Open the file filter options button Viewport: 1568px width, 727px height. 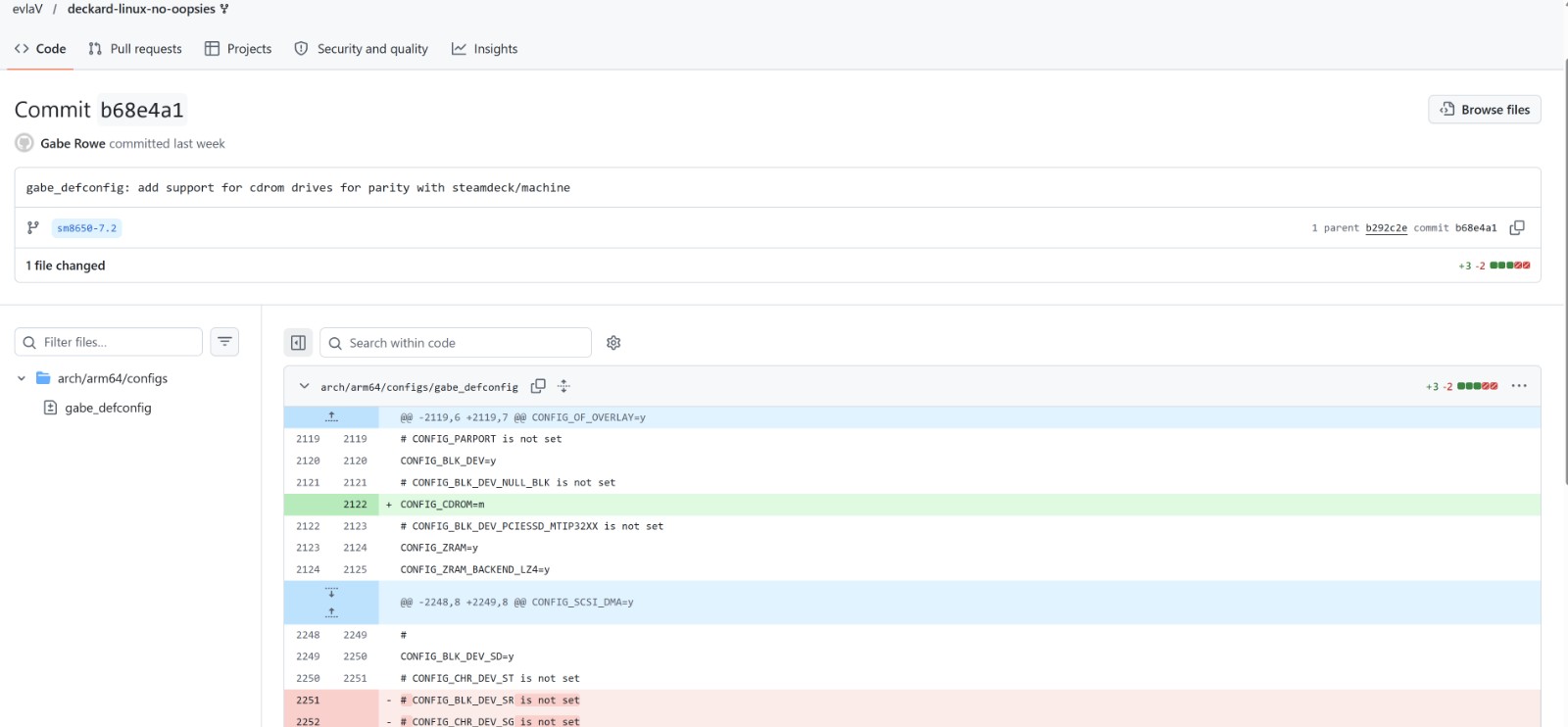224,342
